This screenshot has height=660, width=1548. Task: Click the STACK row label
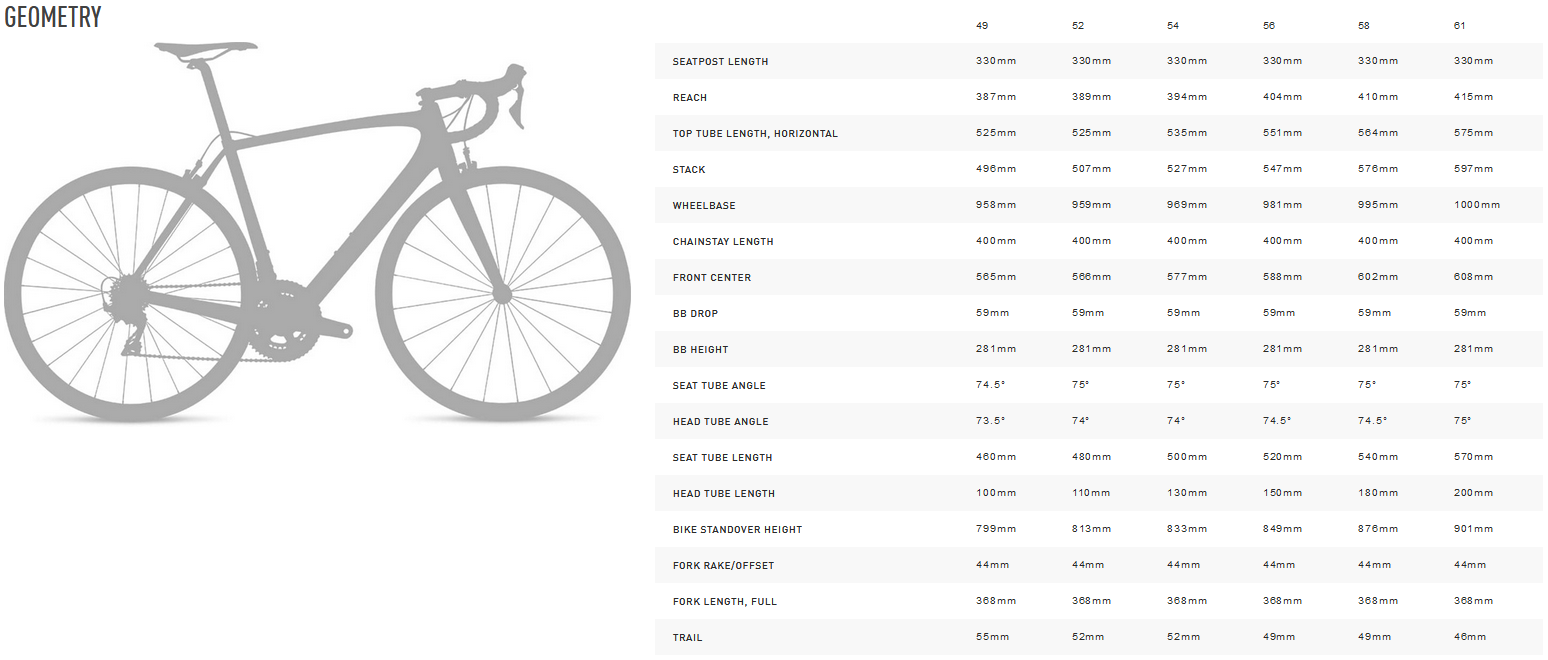(689, 170)
